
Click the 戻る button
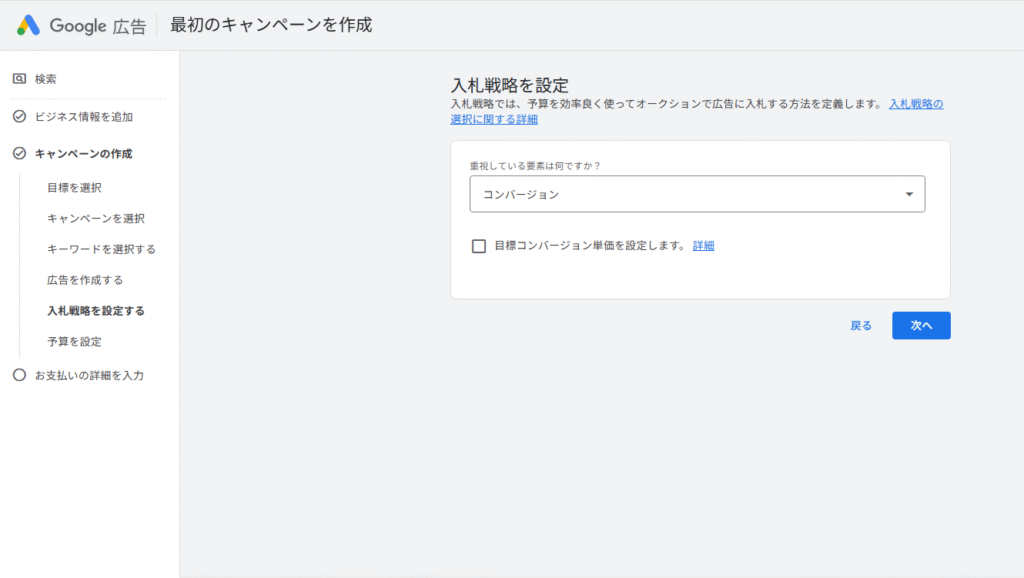click(861, 325)
